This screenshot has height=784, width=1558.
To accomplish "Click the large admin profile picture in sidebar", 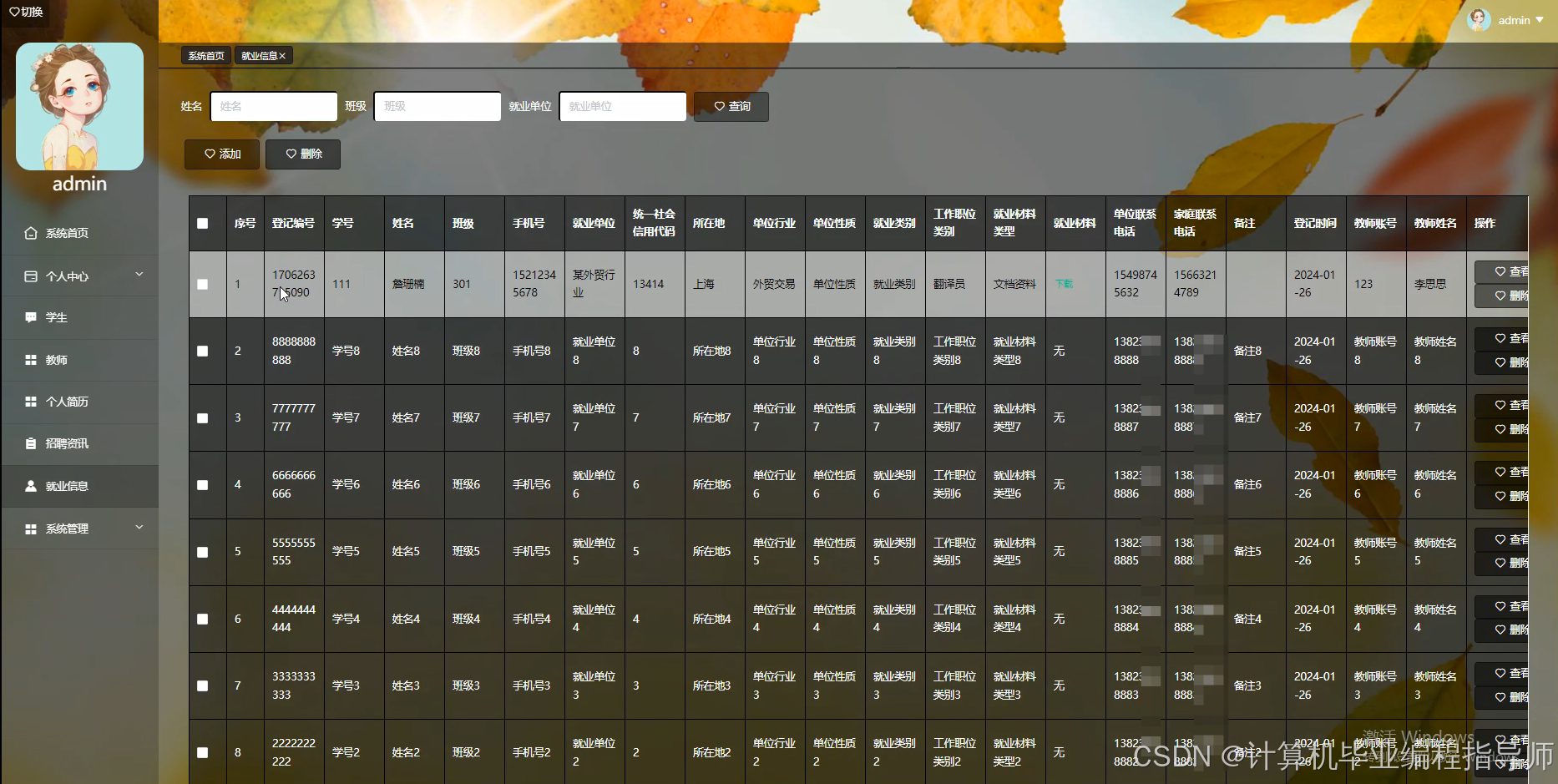I will [79, 106].
